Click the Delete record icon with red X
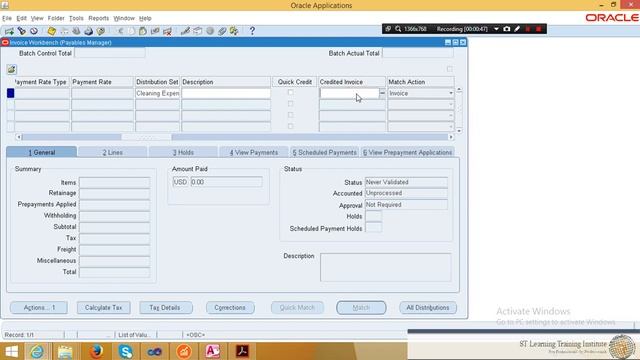Image resolution: width=640 pixels, height=360 pixels. [x=167, y=31]
